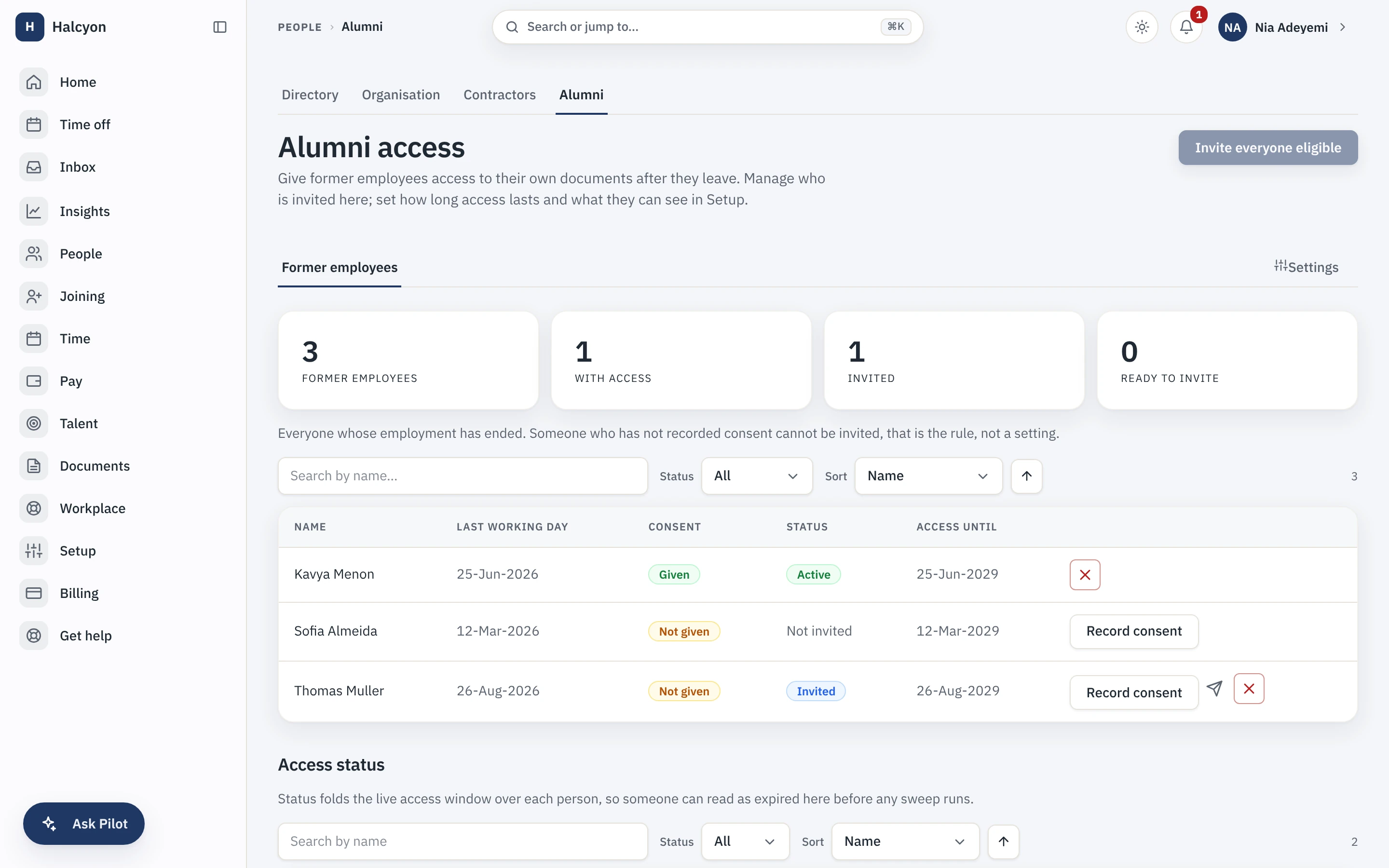Launch Ask Pilot assistant
This screenshot has height=868, width=1389.
coord(84,824)
